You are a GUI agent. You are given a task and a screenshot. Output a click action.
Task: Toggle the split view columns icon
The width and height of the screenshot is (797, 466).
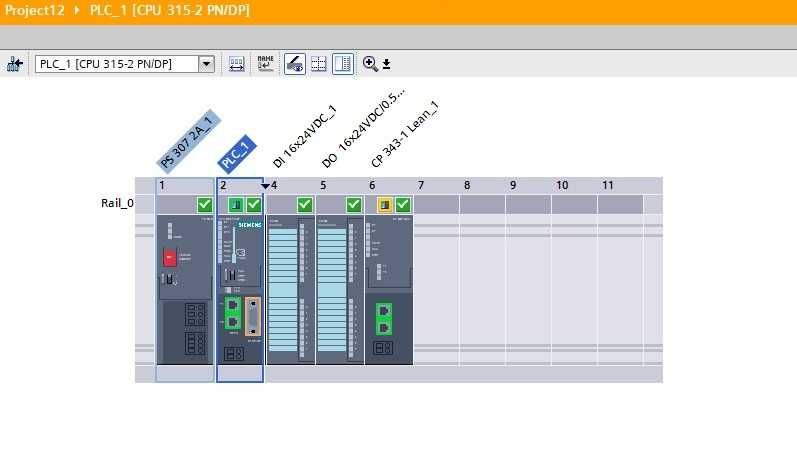point(343,64)
